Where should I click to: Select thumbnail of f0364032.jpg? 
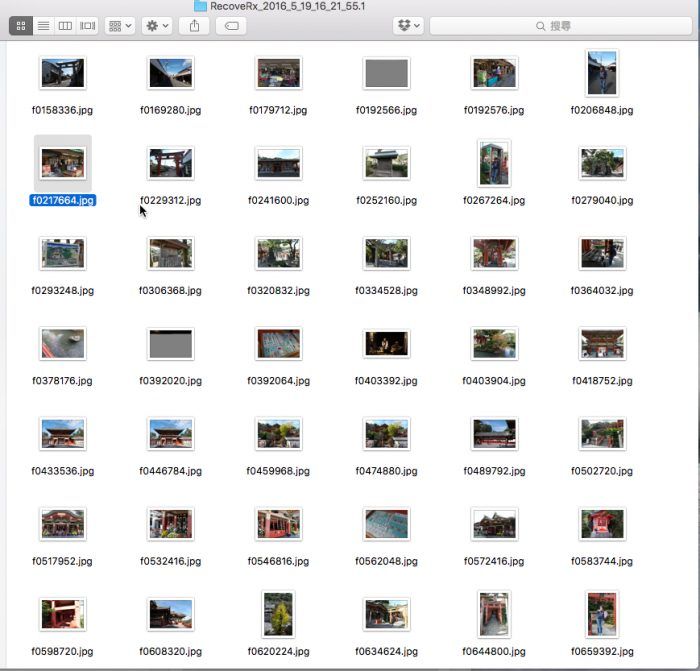click(602, 253)
